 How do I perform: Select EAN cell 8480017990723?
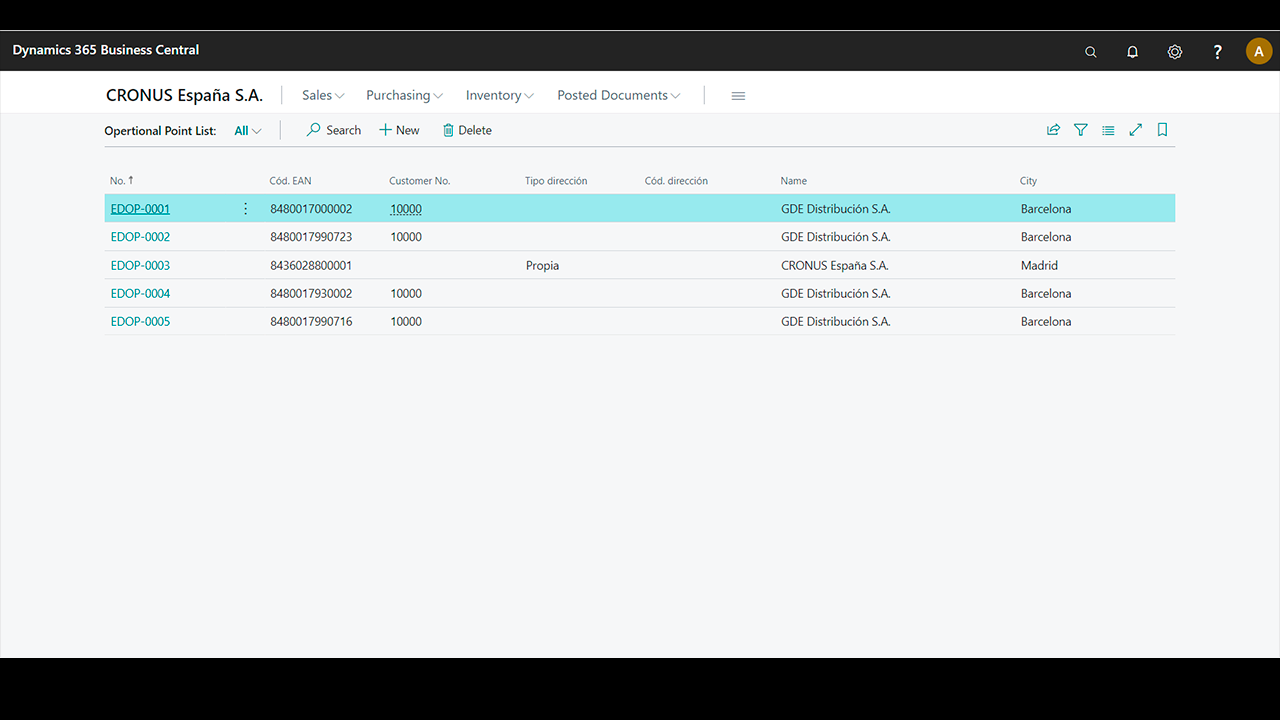tap(311, 237)
